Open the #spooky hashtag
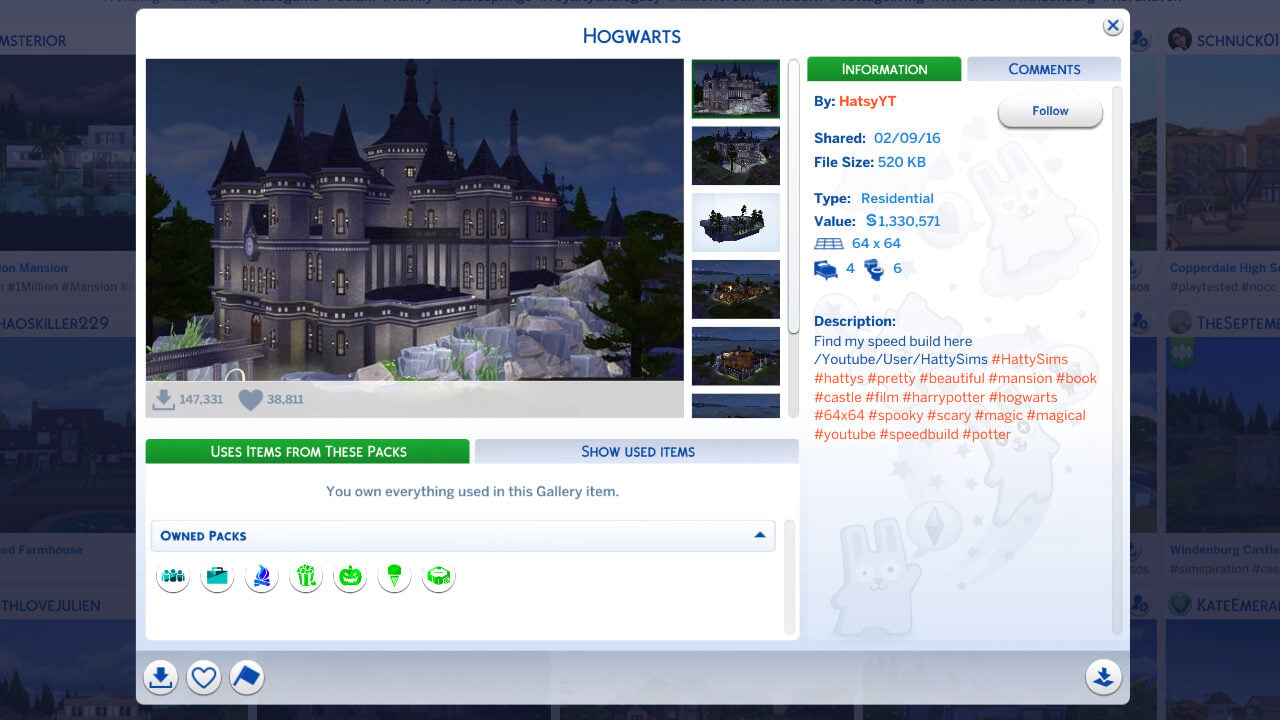 pyautogui.click(x=895, y=415)
